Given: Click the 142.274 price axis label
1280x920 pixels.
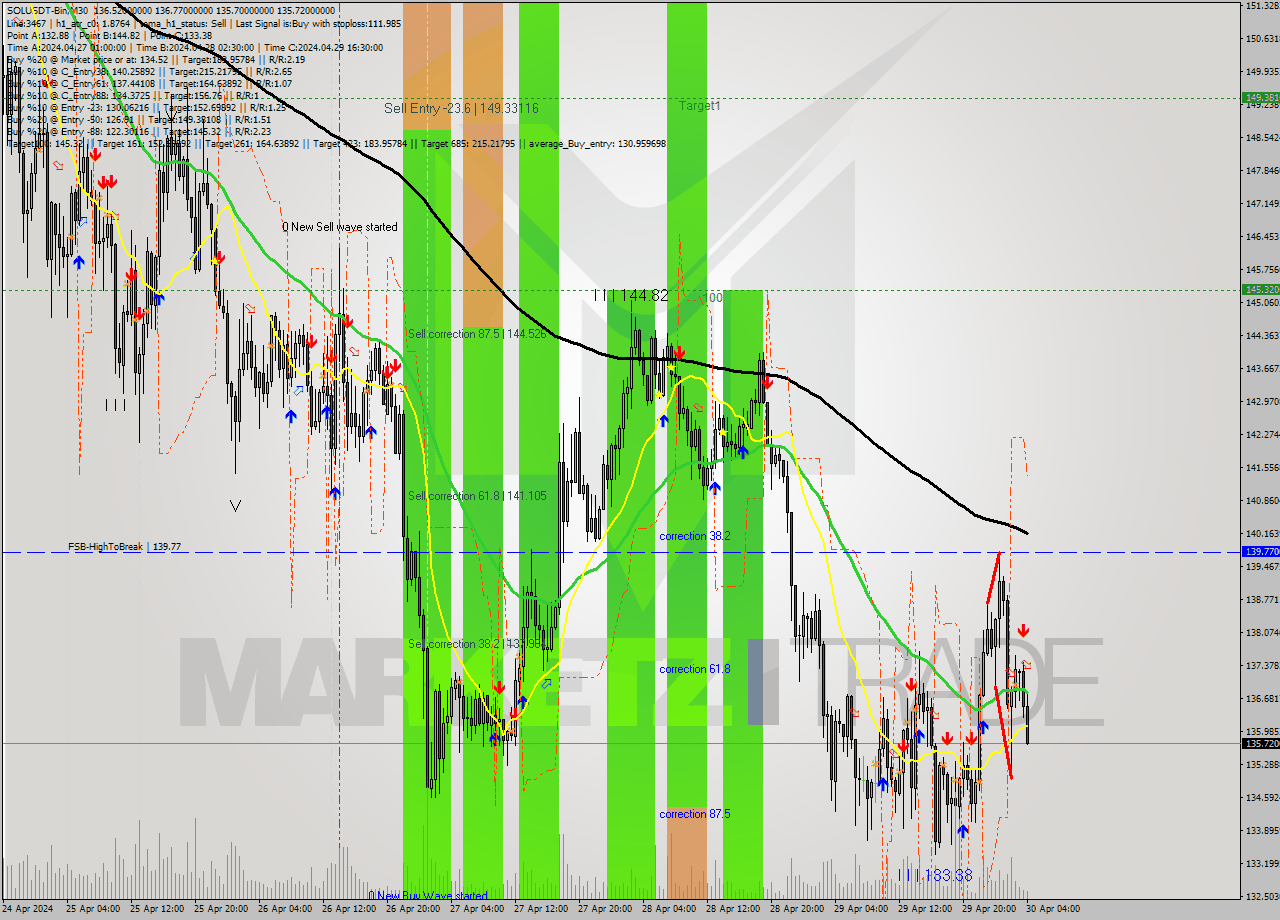Looking at the screenshot, I should coord(1263,435).
